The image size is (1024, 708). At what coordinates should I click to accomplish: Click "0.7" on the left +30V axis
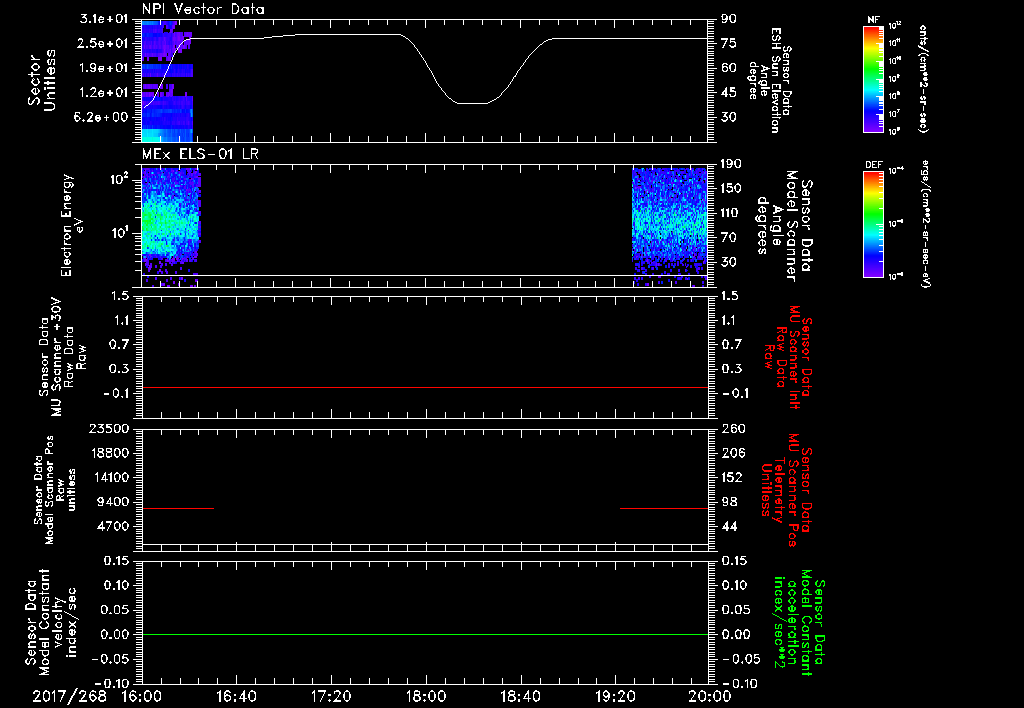[120, 344]
